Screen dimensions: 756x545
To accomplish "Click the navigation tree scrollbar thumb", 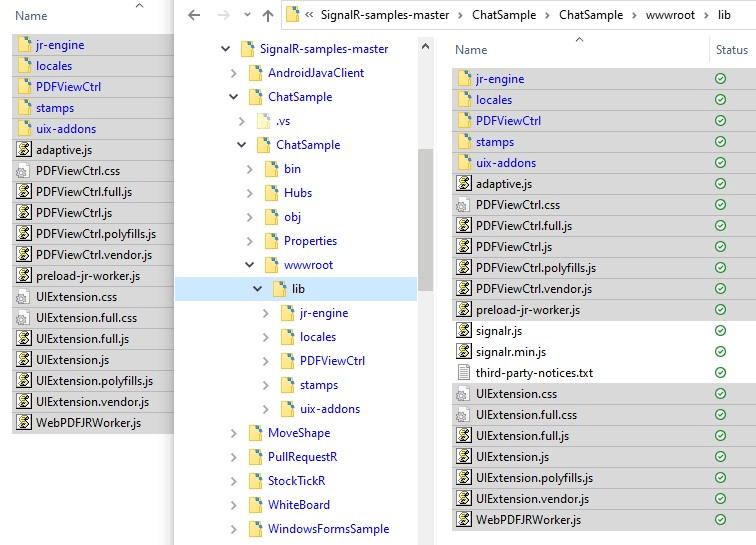I will point(425,219).
